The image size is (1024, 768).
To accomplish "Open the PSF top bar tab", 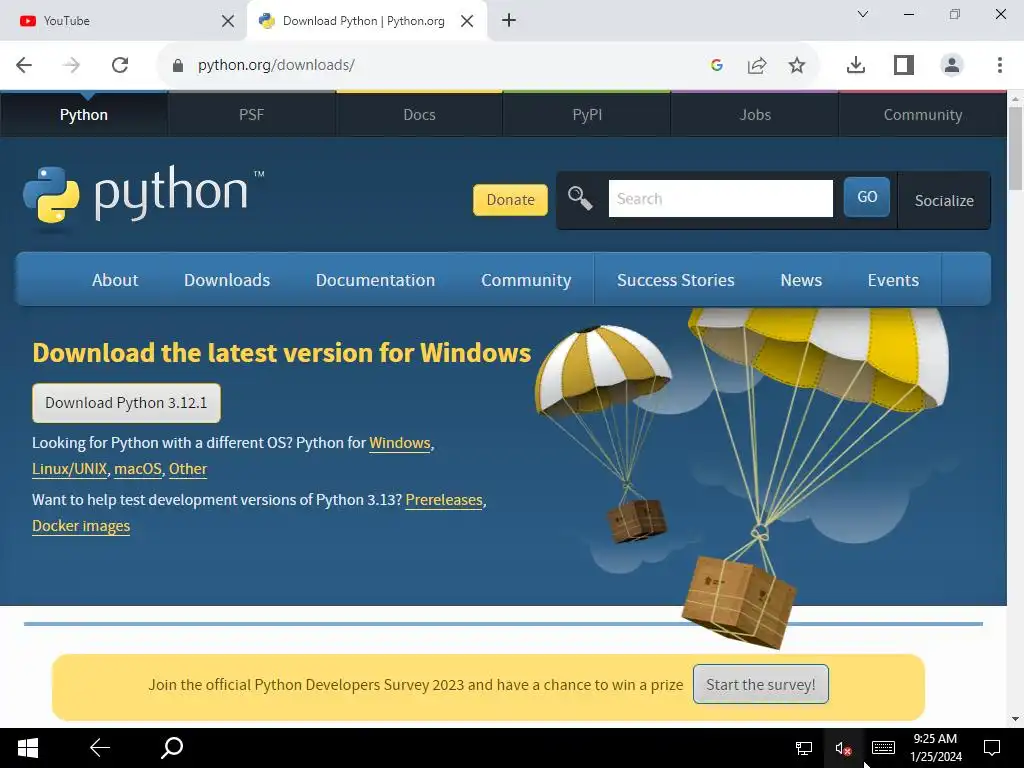I will point(251,115).
